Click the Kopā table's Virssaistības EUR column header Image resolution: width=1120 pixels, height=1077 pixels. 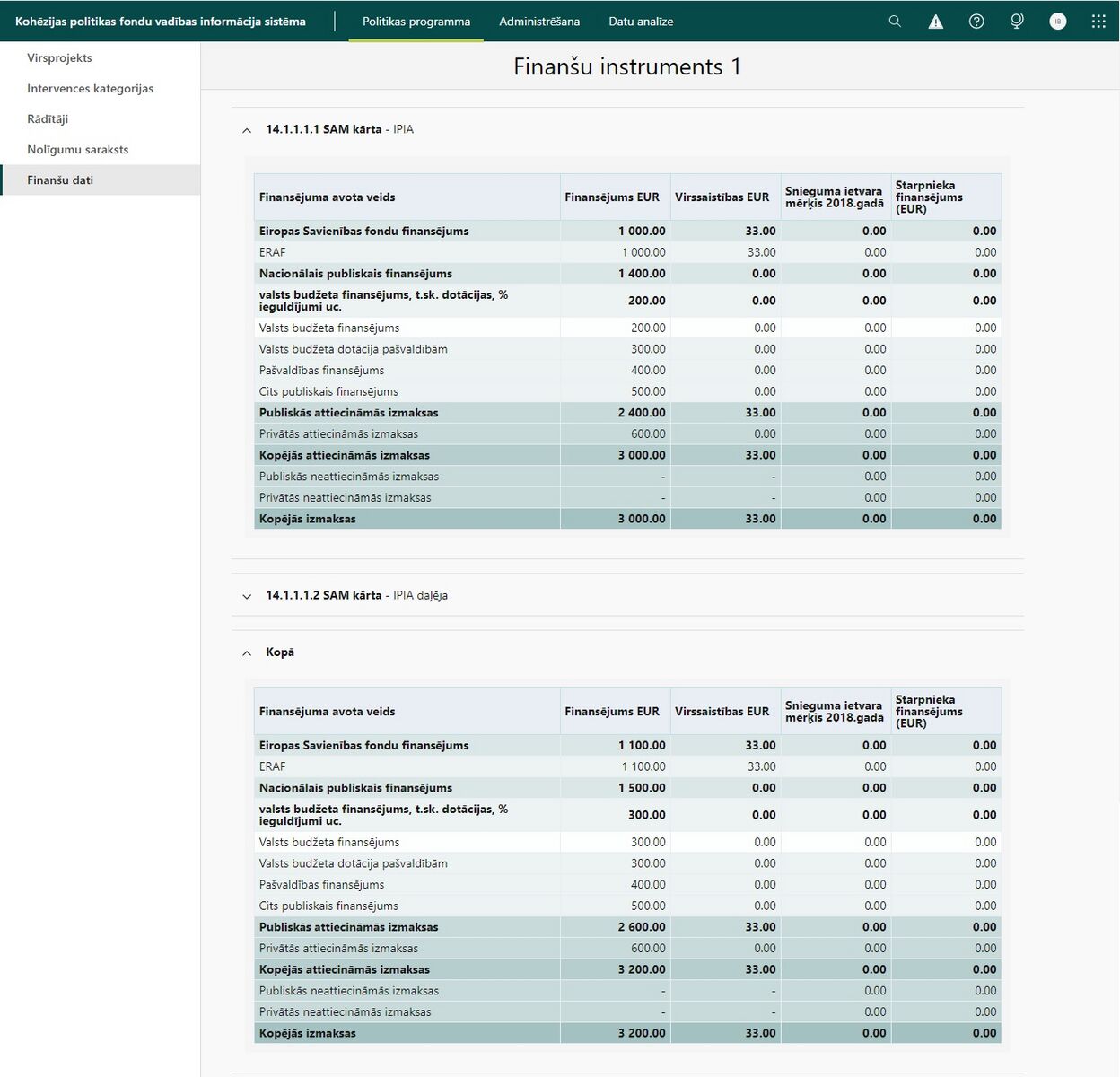pyautogui.click(x=725, y=712)
